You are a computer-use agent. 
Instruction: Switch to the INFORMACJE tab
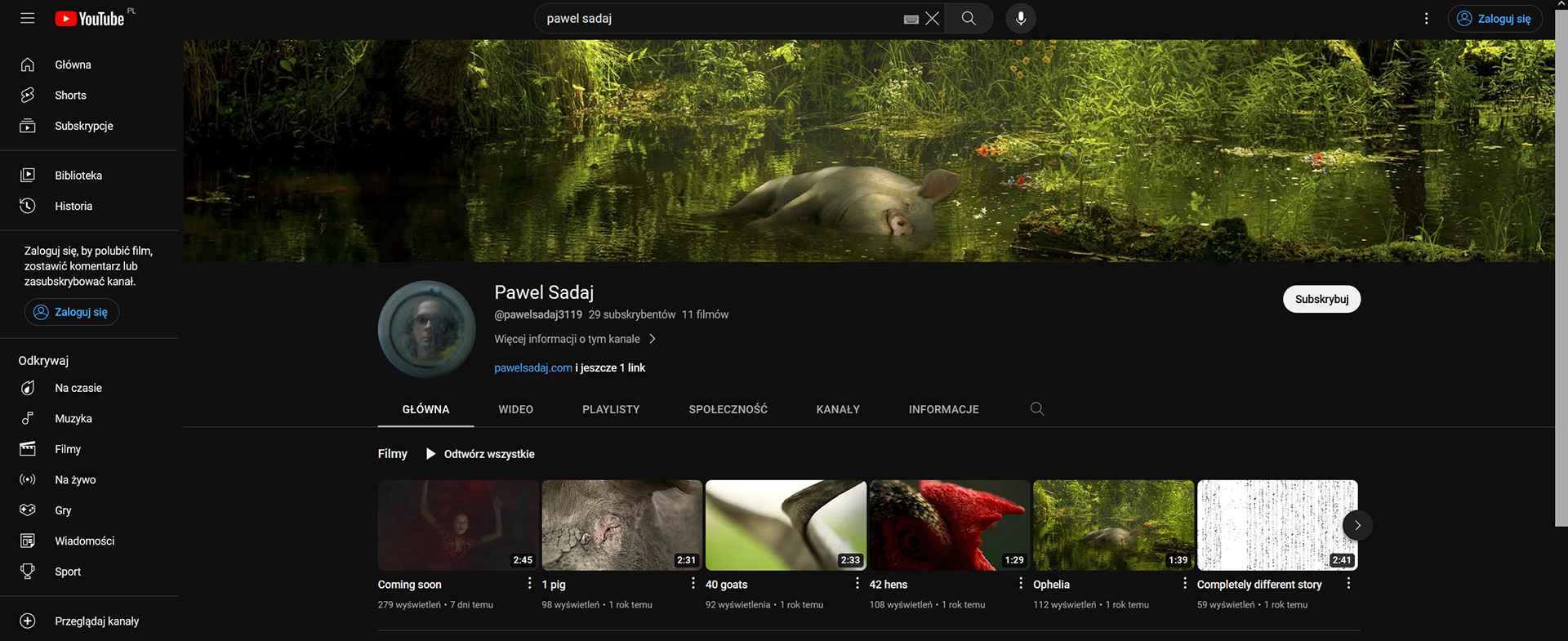pos(943,409)
